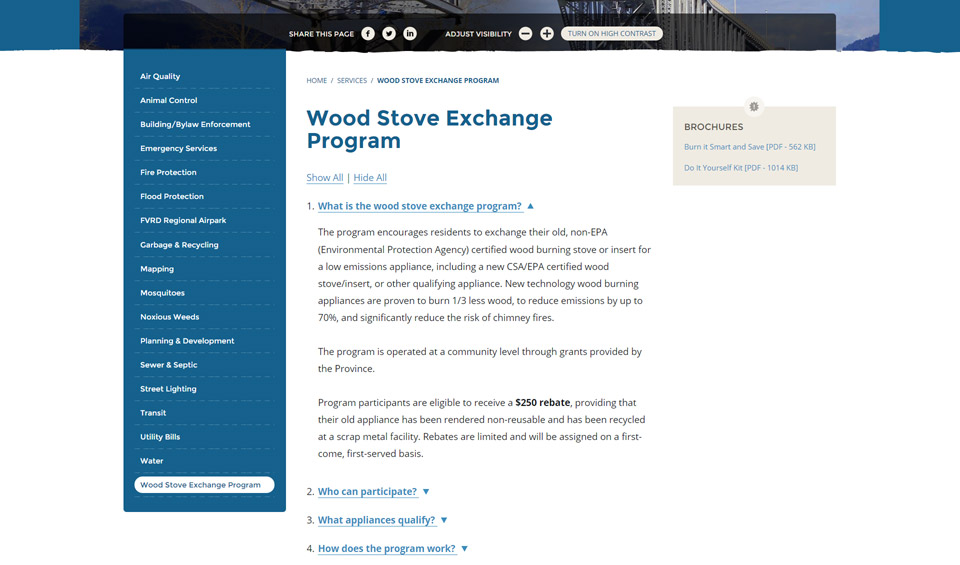Open Burn it Smart and Save PDF
Screen dimensions: 960x565
point(749,147)
